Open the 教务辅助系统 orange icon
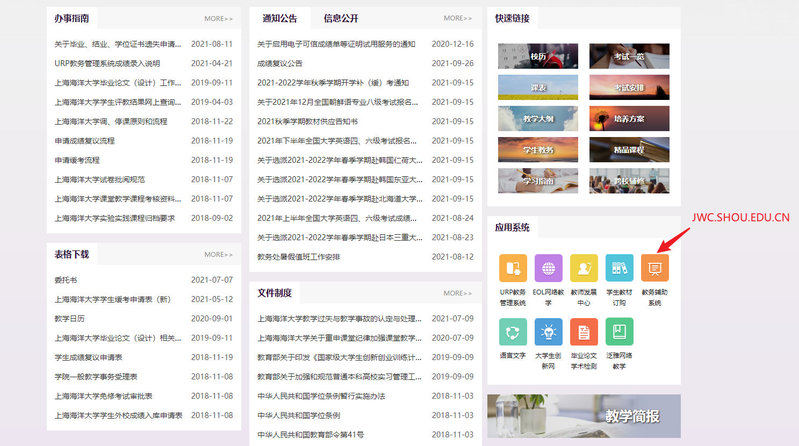799x446 pixels. coord(654,269)
